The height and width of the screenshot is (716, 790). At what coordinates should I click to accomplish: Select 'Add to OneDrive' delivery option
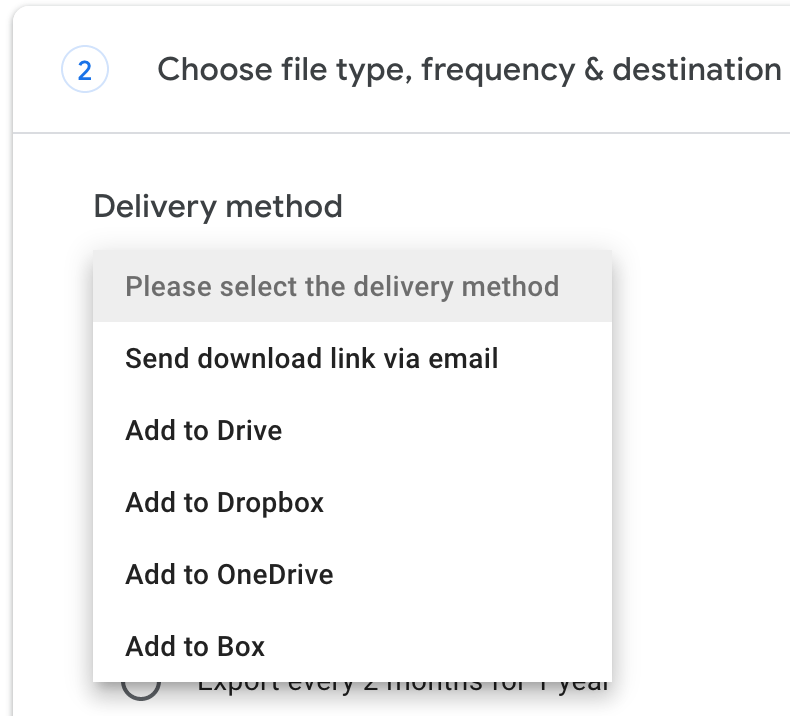352,574
